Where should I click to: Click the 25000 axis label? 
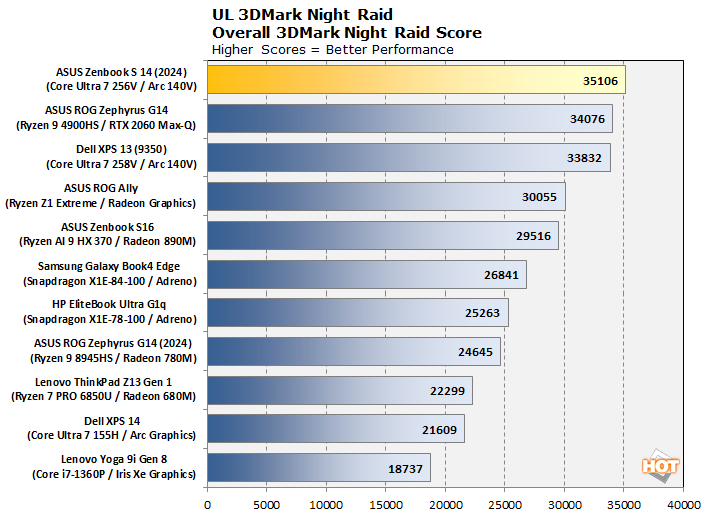point(505,505)
